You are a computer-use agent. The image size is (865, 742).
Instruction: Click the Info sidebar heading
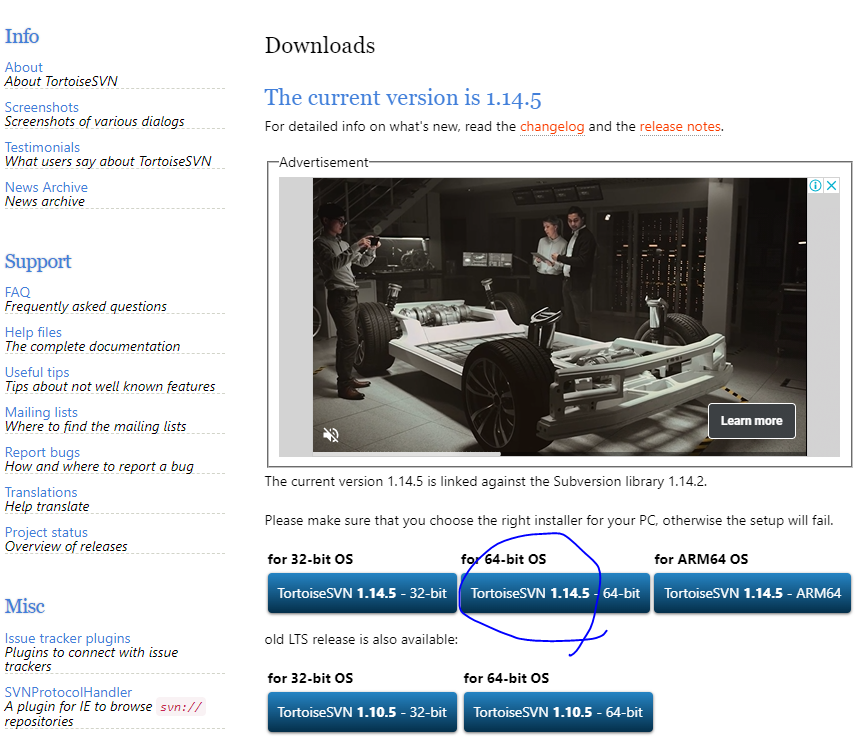tap(22, 36)
